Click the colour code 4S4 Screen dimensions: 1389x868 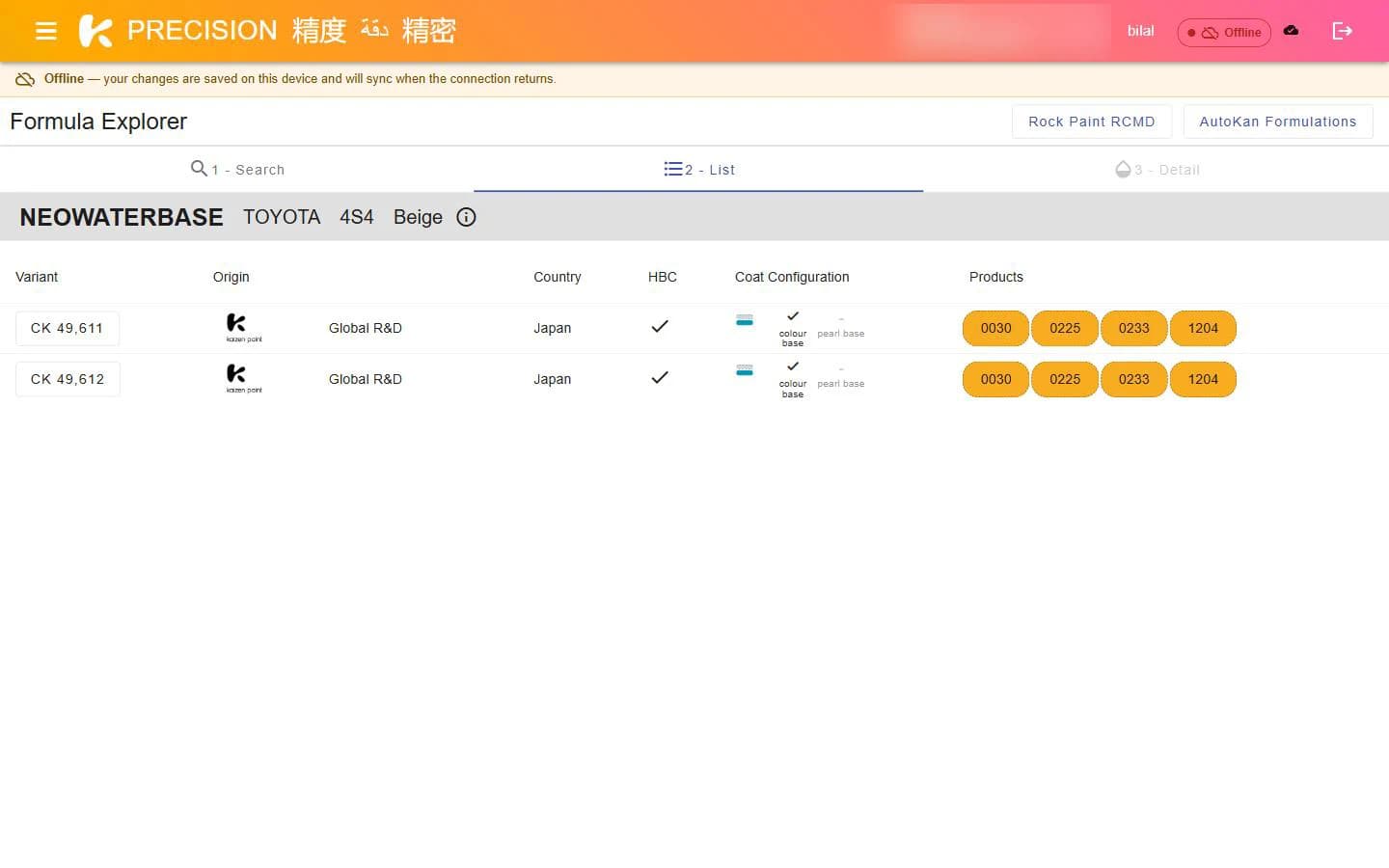[357, 217]
